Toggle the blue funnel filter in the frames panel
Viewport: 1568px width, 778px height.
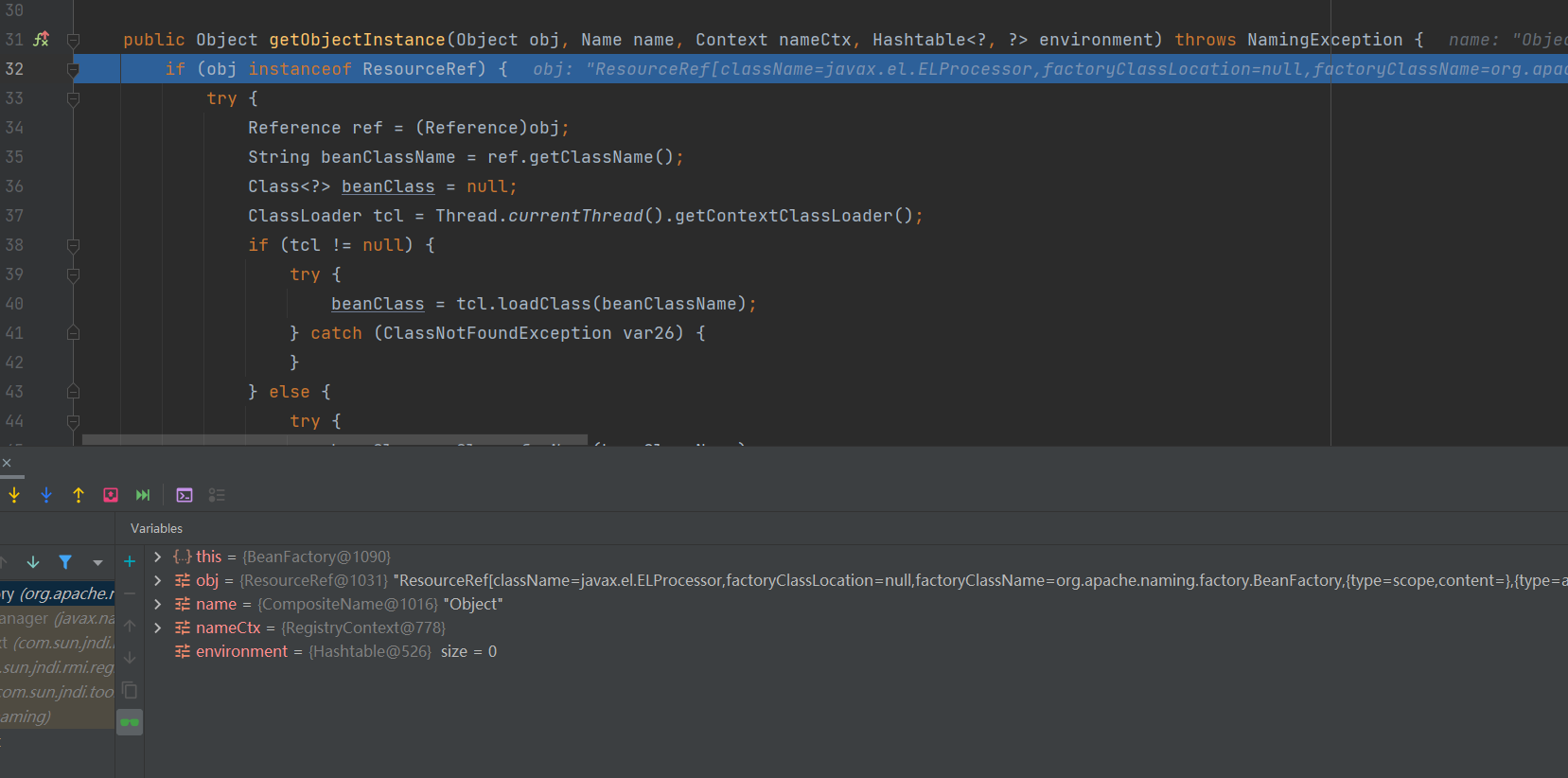coord(65,562)
